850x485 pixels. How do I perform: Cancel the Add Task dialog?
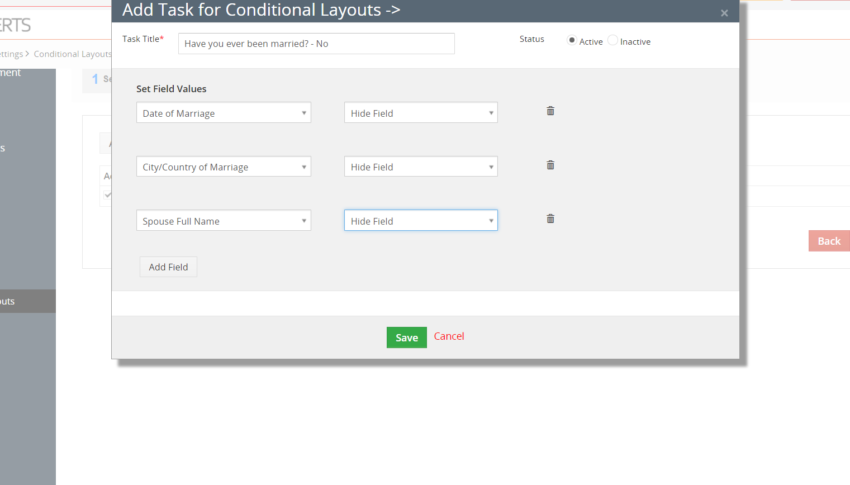click(449, 336)
